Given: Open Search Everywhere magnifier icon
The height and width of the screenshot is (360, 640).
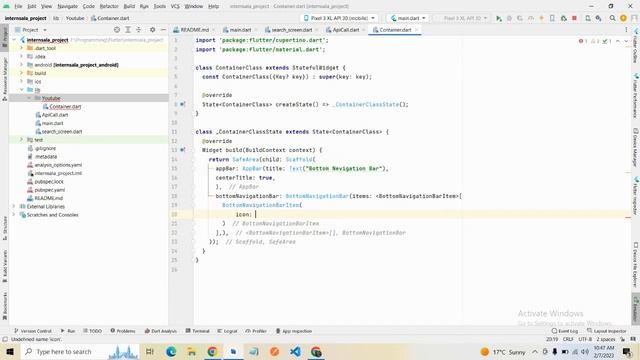Looking at the screenshot, I should (612, 18).
